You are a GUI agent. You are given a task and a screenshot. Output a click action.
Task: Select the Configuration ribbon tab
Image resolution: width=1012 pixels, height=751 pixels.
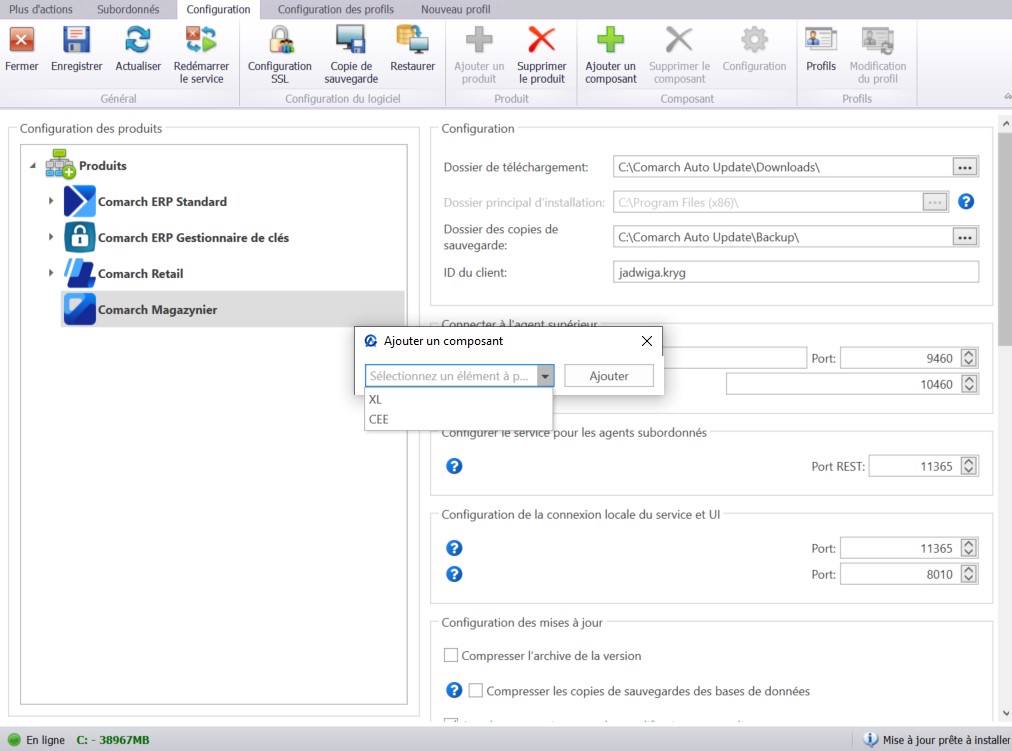click(x=218, y=9)
